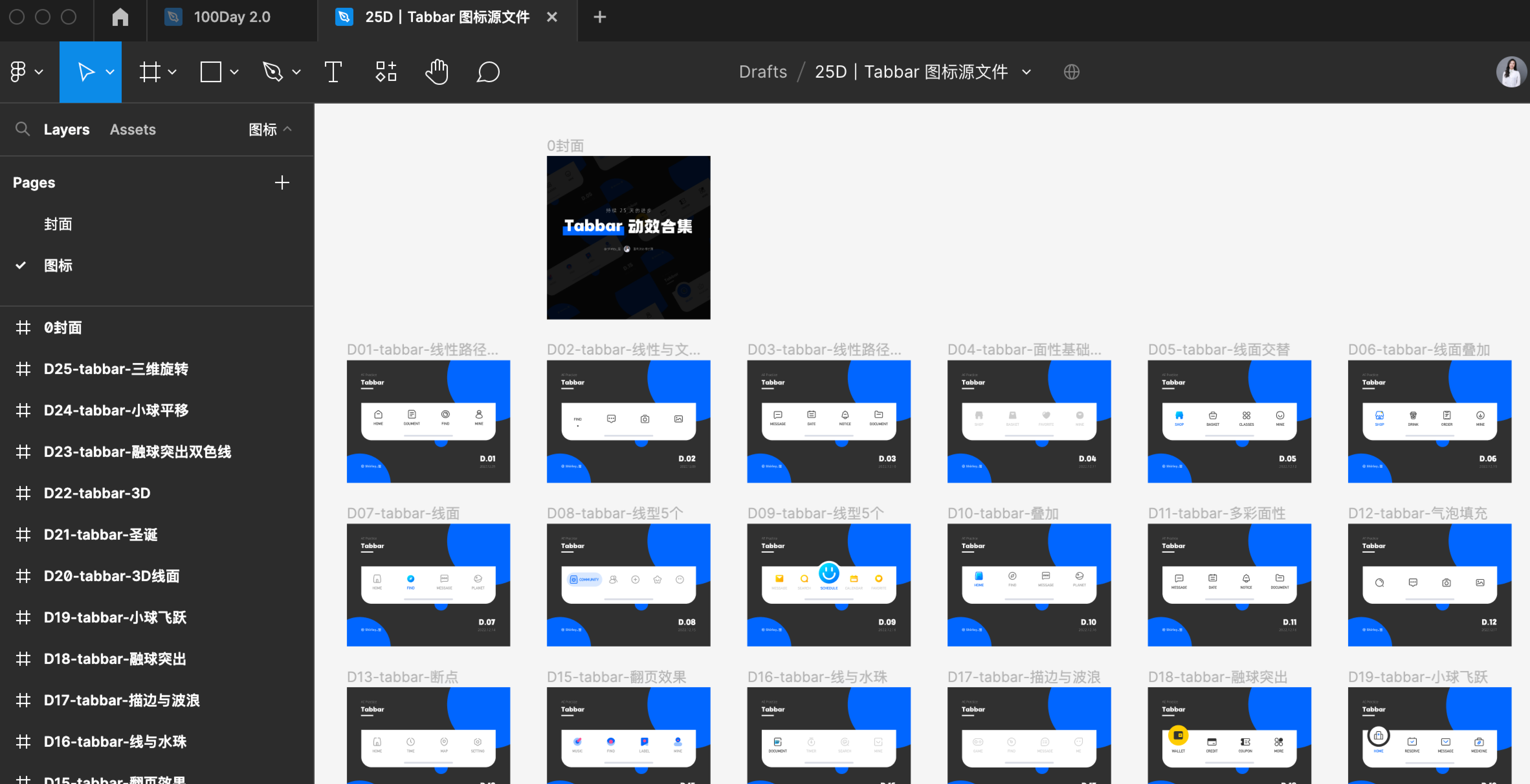The image size is (1530, 784).
Task: Add a new page
Action: pos(282,182)
